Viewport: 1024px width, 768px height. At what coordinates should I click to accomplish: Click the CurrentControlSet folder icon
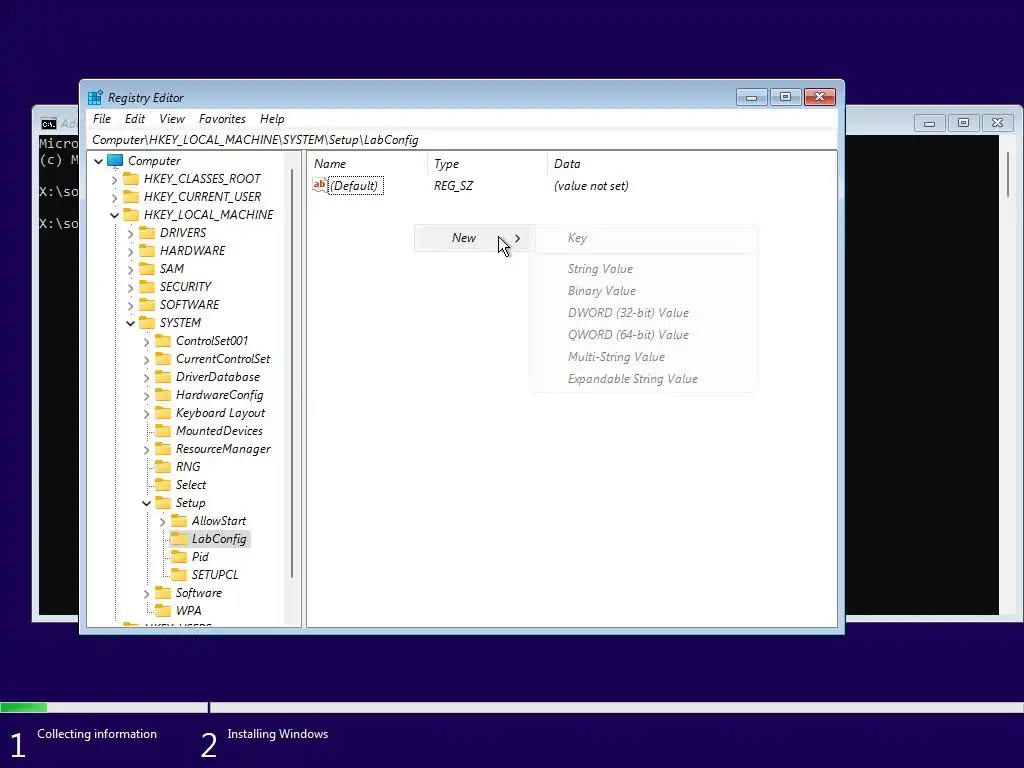point(163,359)
